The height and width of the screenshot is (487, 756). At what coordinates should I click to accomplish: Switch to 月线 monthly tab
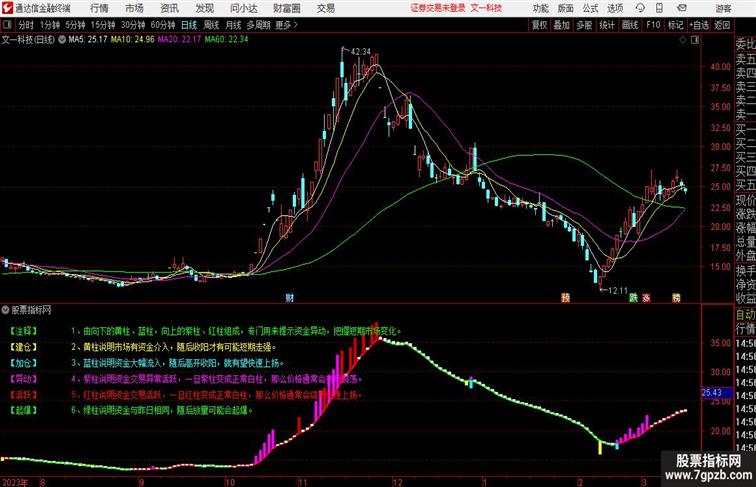pyautogui.click(x=233, y=25)
